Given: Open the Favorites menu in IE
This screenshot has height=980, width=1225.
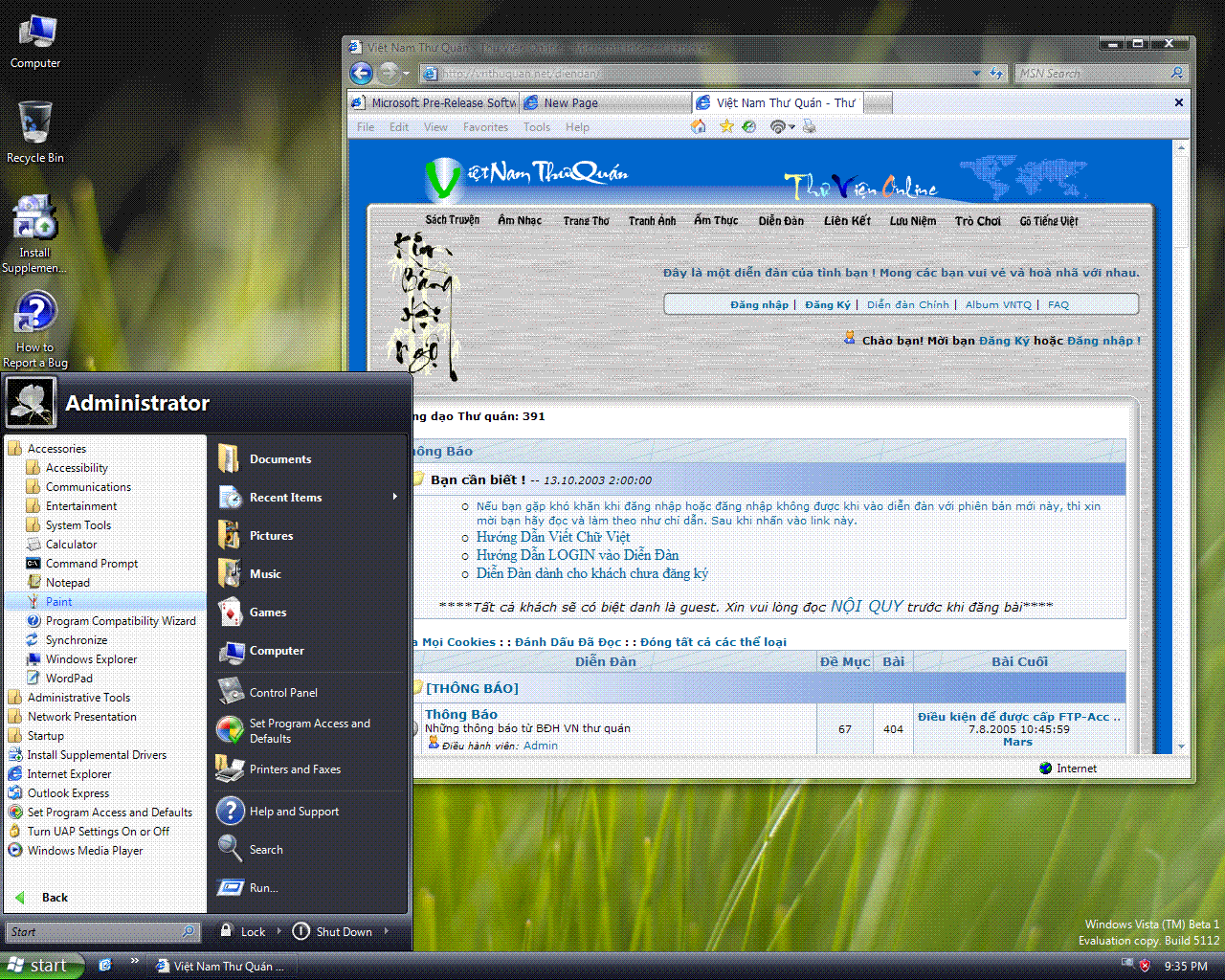Looking at the screenshot, I should pos(485,127).
